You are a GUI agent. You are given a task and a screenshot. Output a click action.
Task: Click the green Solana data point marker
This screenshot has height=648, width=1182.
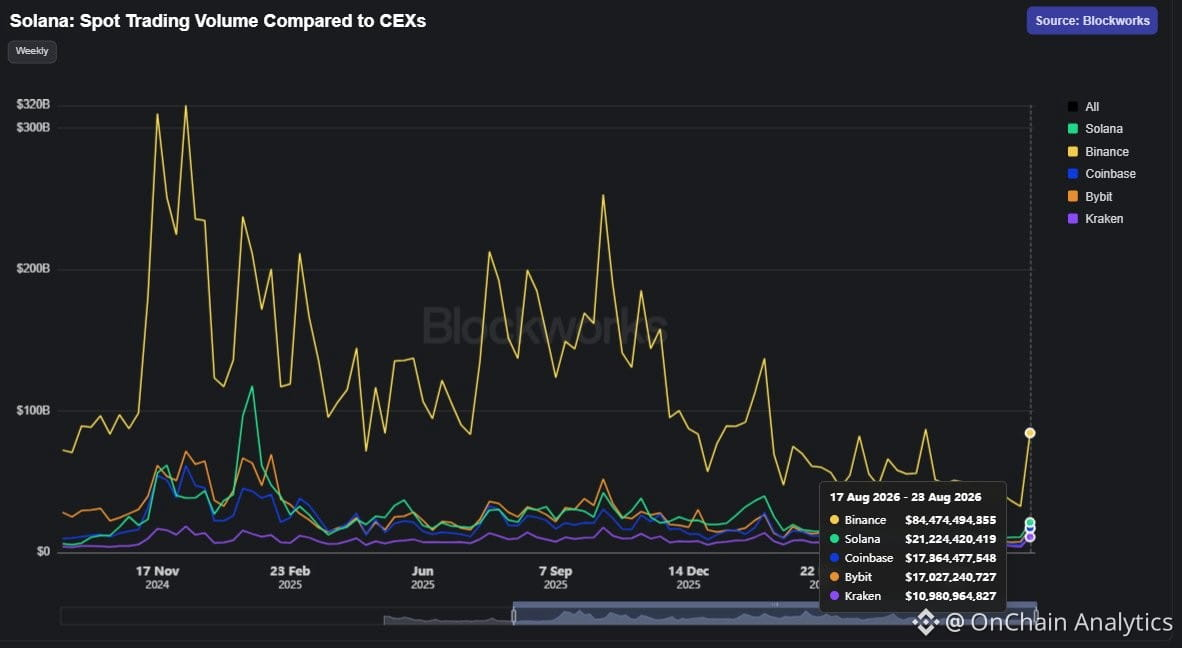[1030, 522]
